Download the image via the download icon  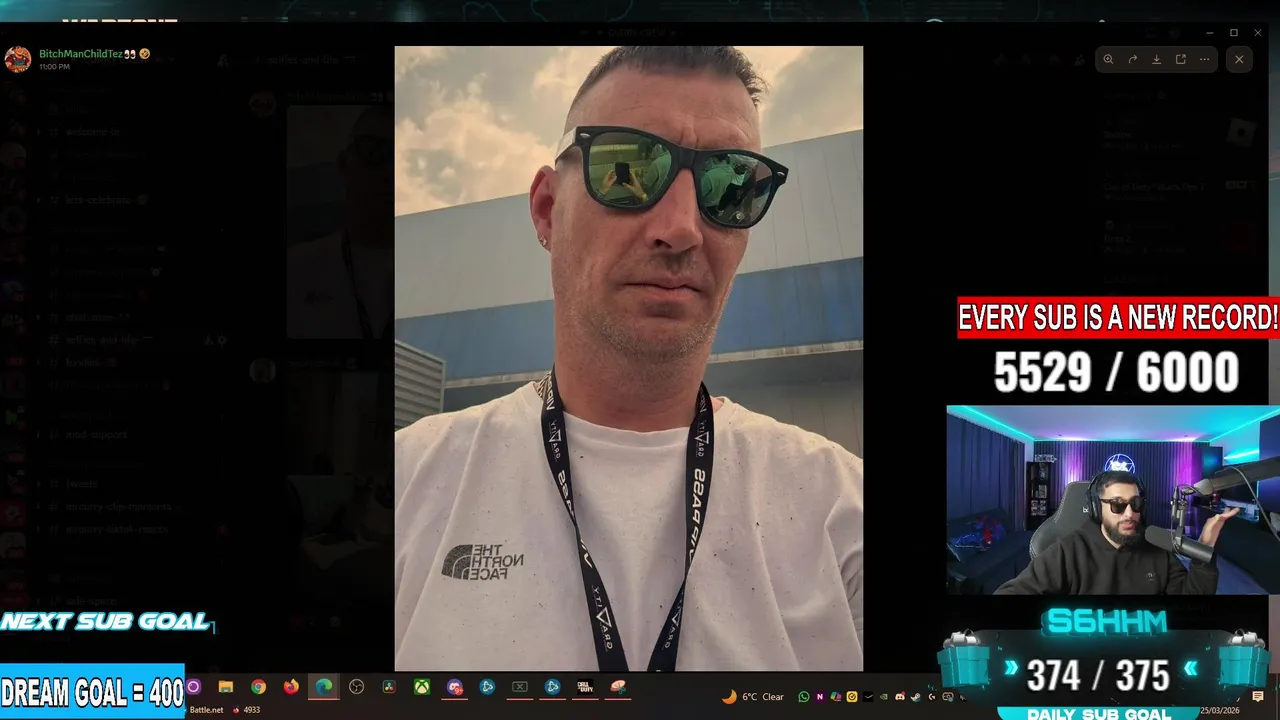tap(1156, 59)
